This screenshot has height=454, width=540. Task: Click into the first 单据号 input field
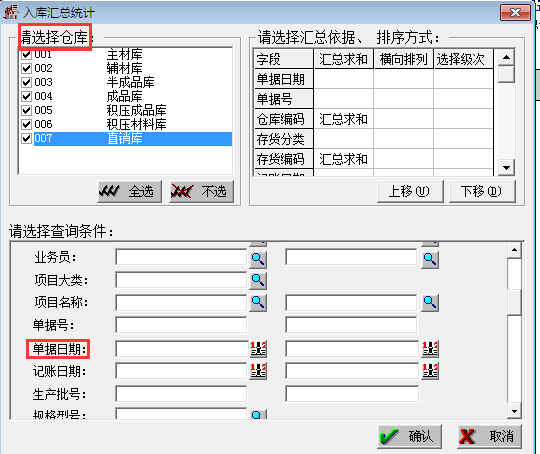(181, 325)
